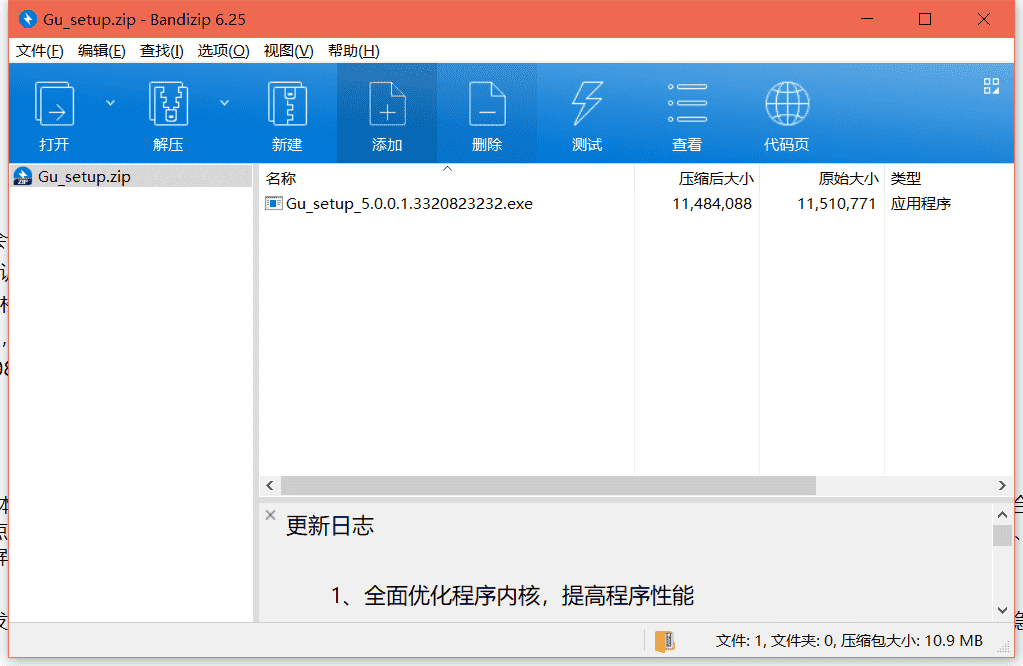
Task: Click the compressed size value 11,484,088
Action: 712,204
